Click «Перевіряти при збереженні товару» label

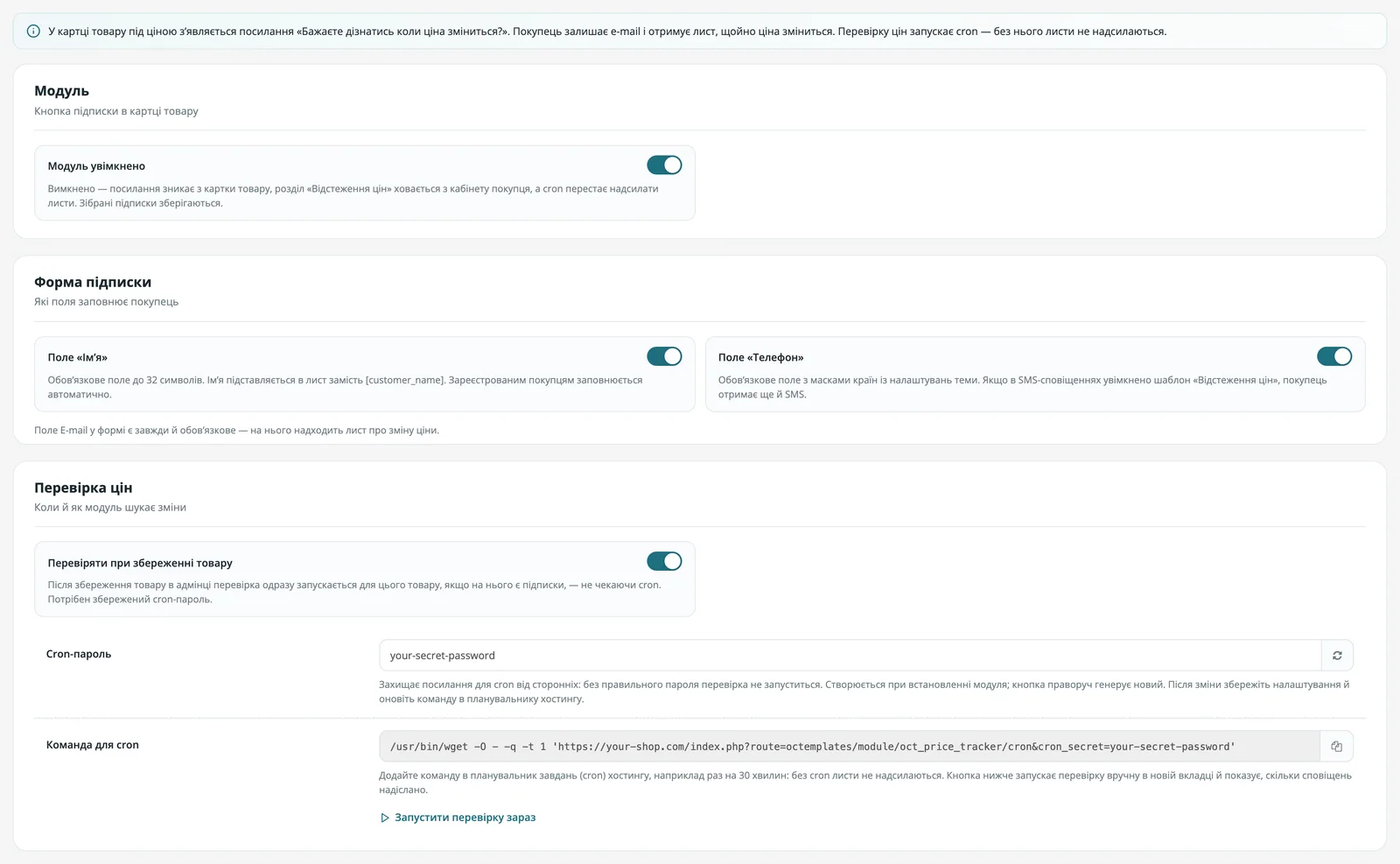140,563
